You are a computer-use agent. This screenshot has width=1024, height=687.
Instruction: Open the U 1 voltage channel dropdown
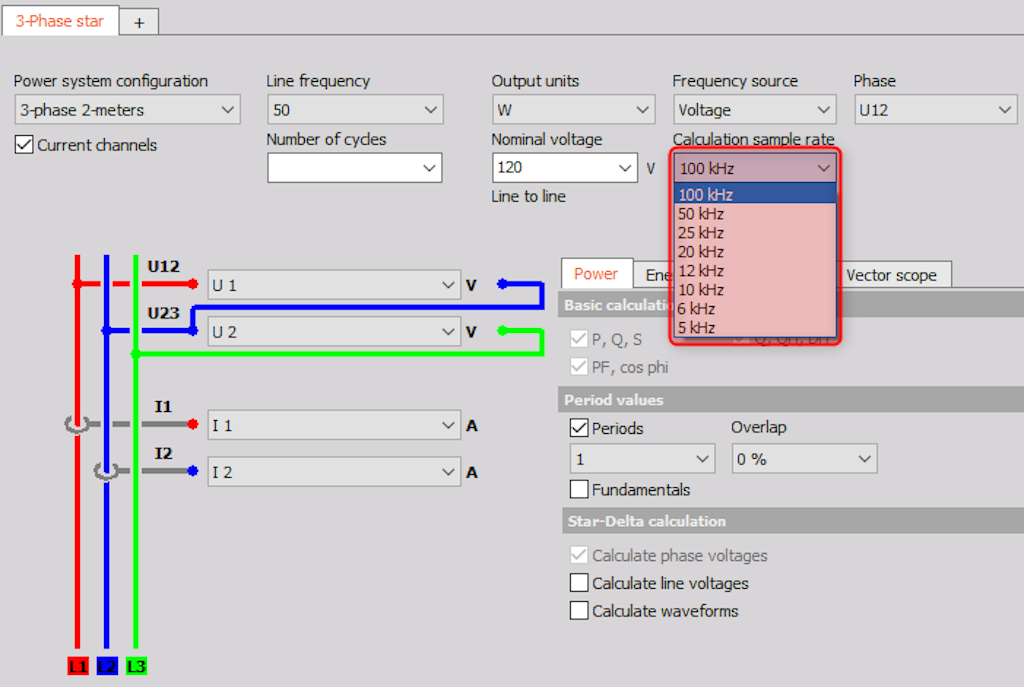click(x=334, y=285)
